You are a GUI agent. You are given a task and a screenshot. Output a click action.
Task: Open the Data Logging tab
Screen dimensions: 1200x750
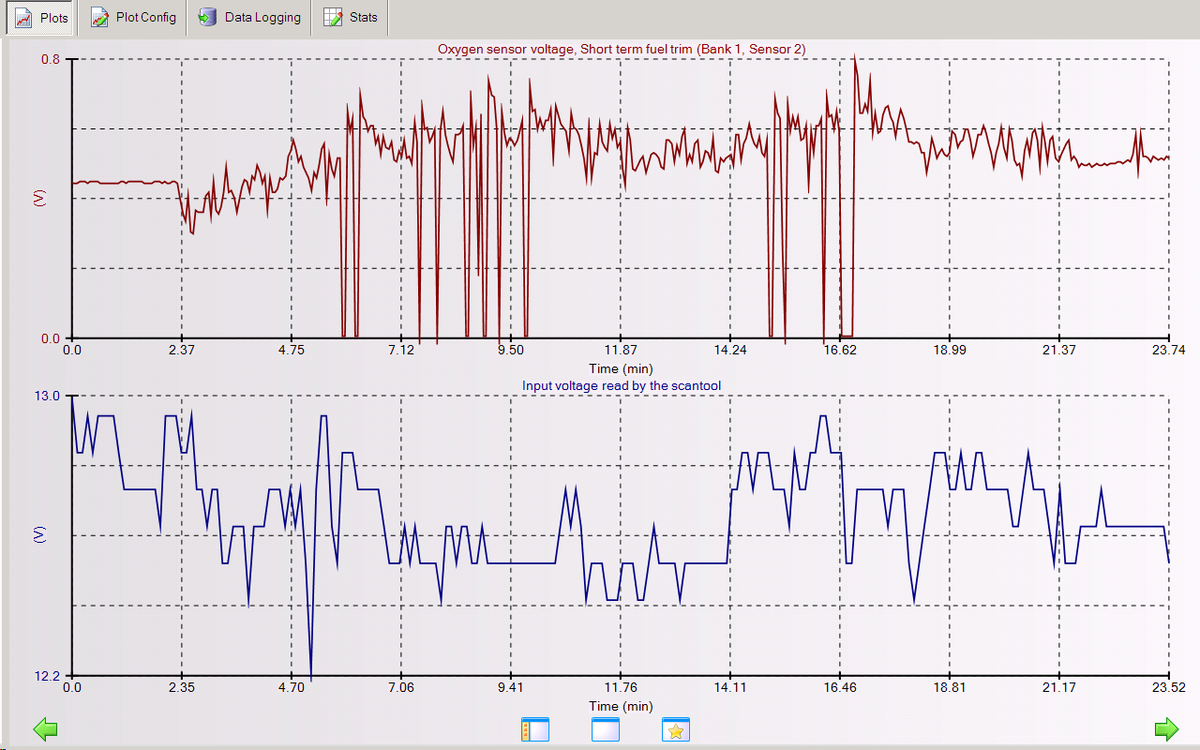(x=249, y=18)
